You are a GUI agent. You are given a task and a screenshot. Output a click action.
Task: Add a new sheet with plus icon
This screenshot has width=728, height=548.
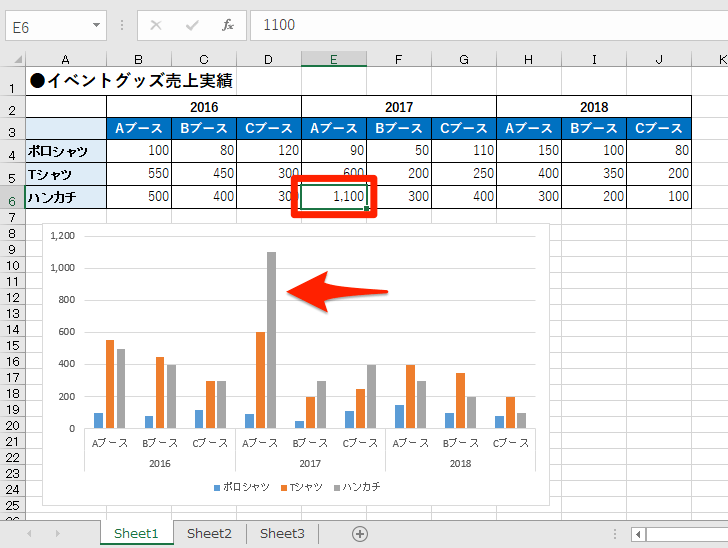360,534
